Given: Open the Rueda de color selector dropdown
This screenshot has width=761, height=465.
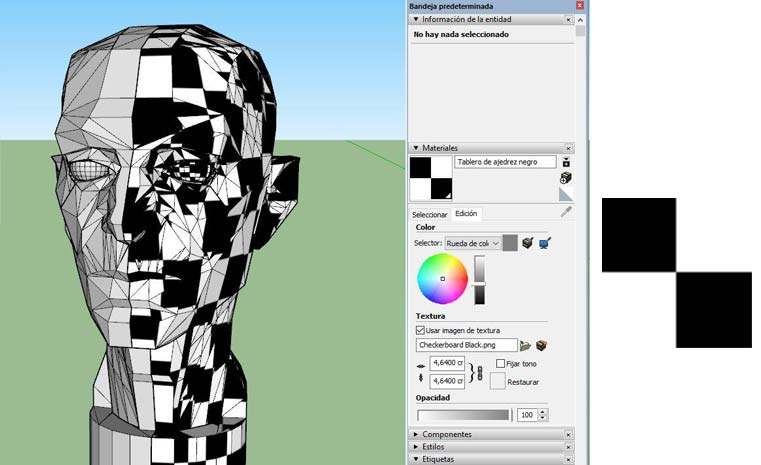Looking at the screenshot, I should click(x=472, y=243).
